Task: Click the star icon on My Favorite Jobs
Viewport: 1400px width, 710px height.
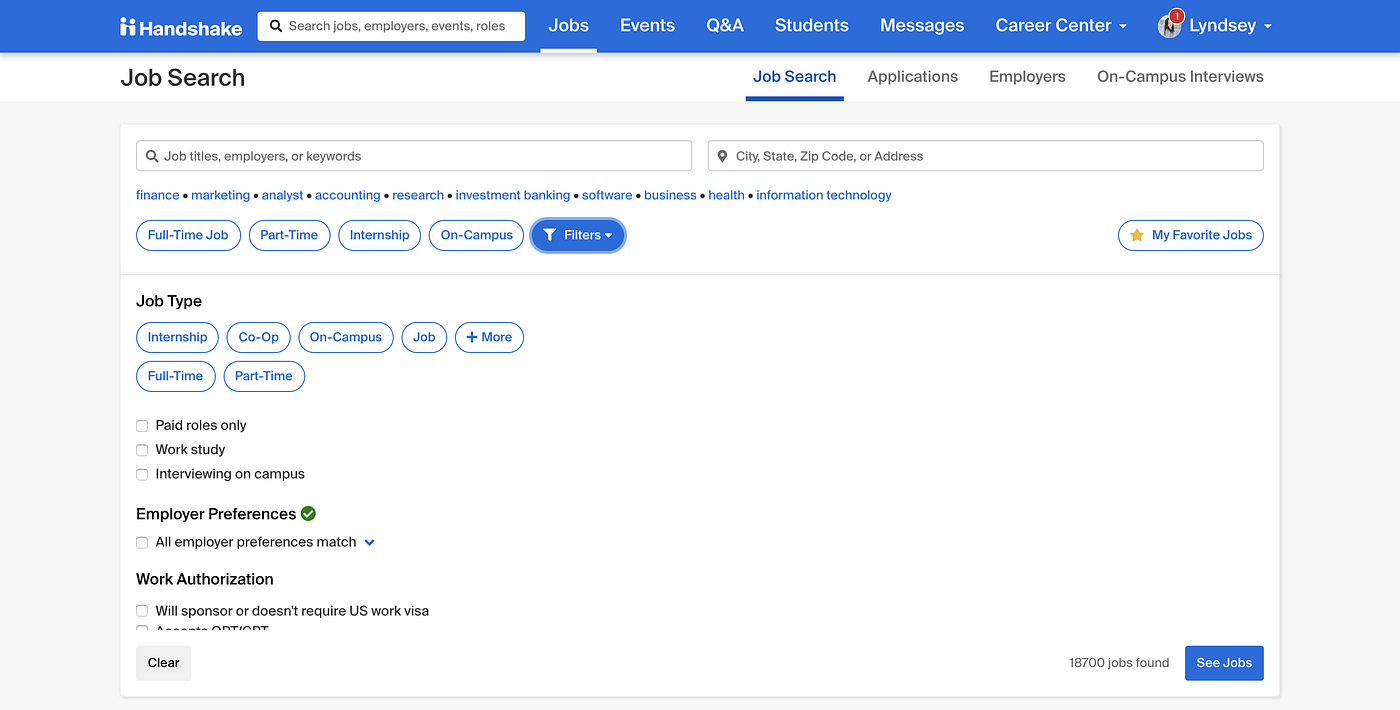Action: pos(1136,235)
